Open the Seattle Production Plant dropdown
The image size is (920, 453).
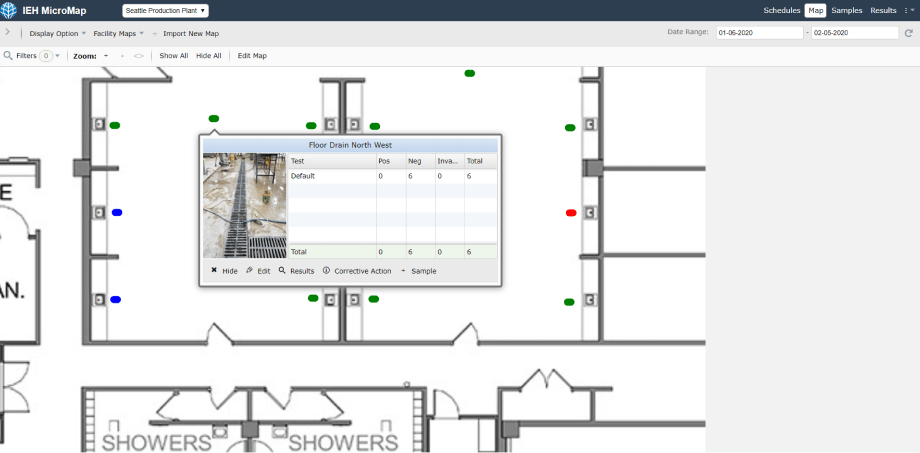pyautogui.click(x=165, y=10)
